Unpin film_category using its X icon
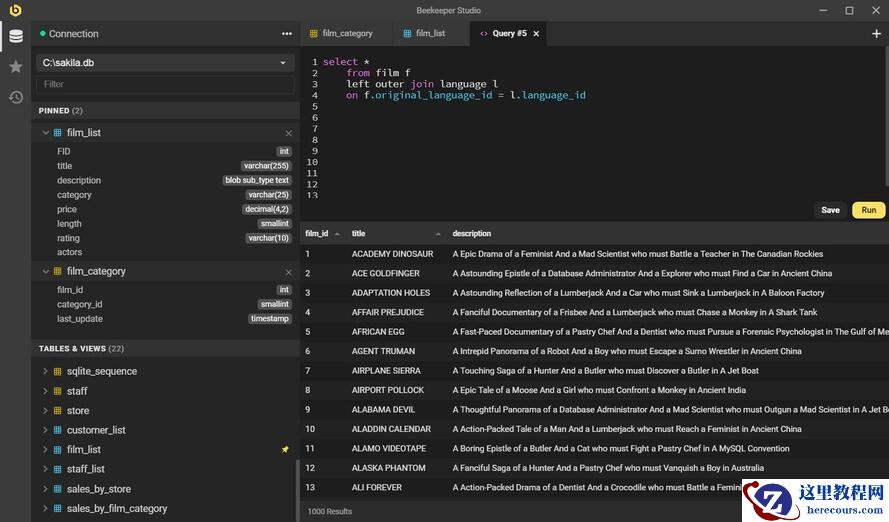 pyautogui.click(x=289, y=272)
